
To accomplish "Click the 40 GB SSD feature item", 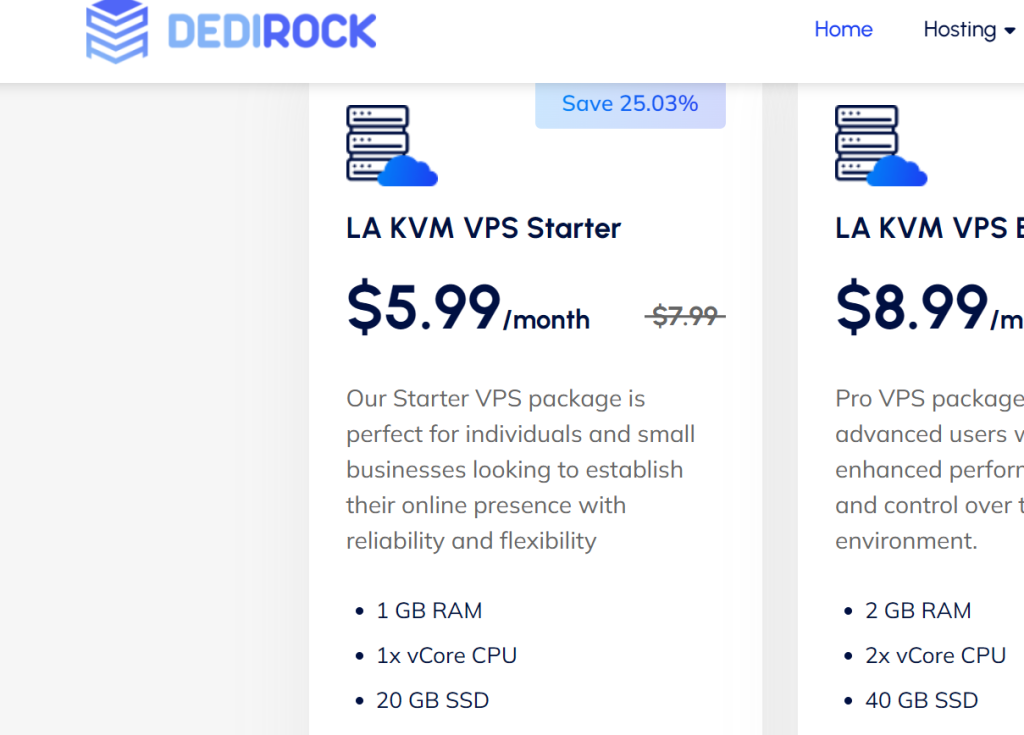I will pyautogui.click(x=921, y=700).
